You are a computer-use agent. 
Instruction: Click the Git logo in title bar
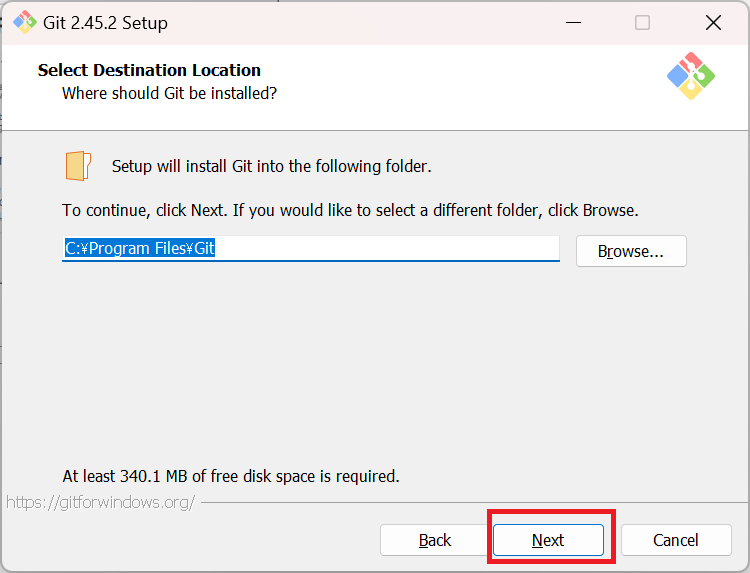(x=24, y=22)
